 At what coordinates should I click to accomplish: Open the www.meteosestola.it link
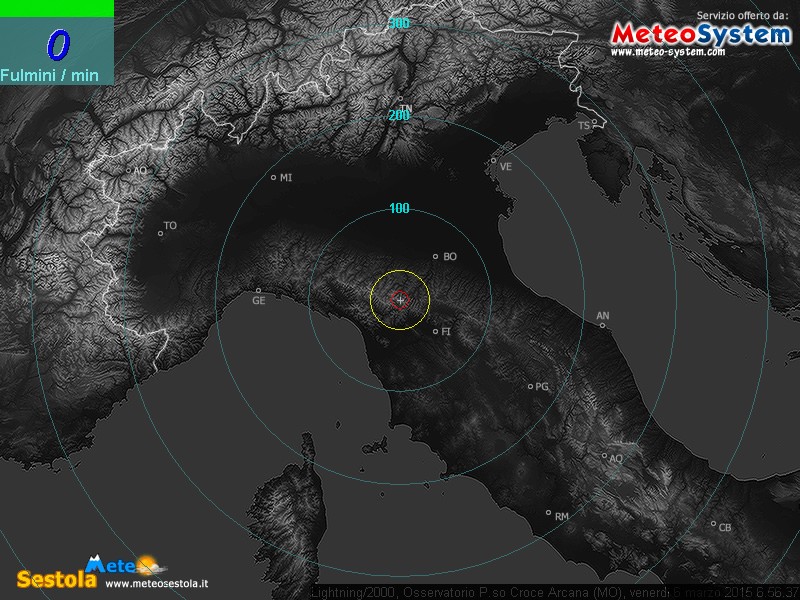pyautogui.click(x=156, y=583)
